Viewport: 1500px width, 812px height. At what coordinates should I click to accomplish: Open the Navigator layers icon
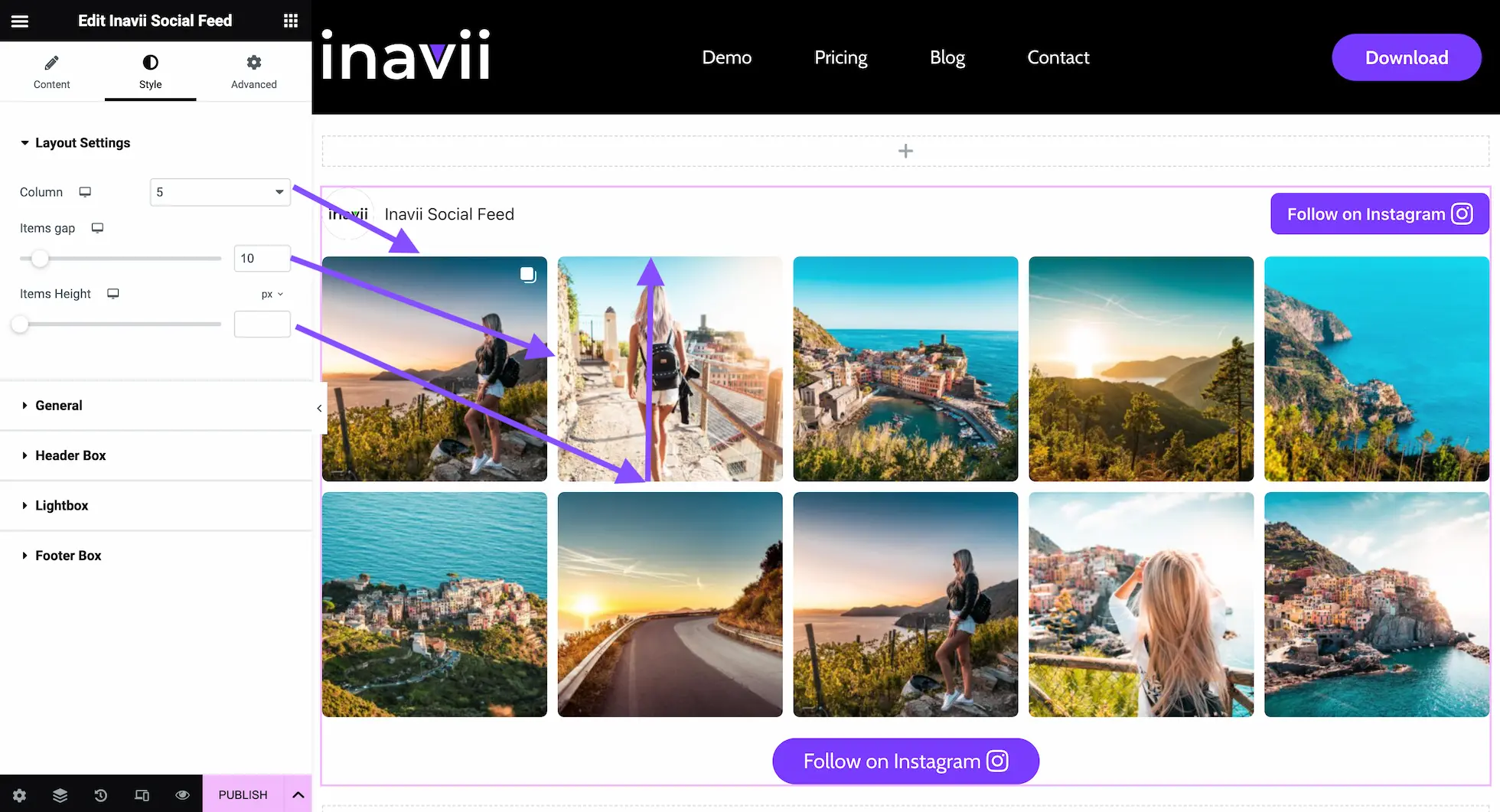tap(60, 795)
